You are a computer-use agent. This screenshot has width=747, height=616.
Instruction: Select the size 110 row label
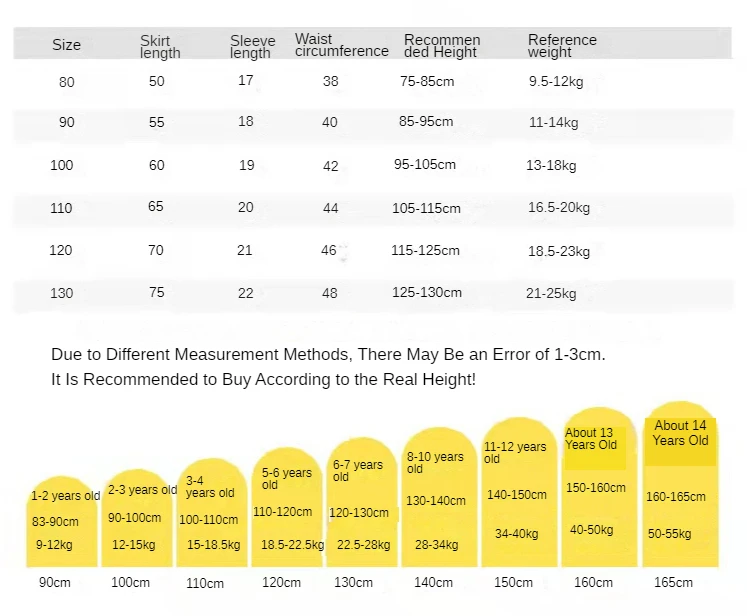[61, 208]
